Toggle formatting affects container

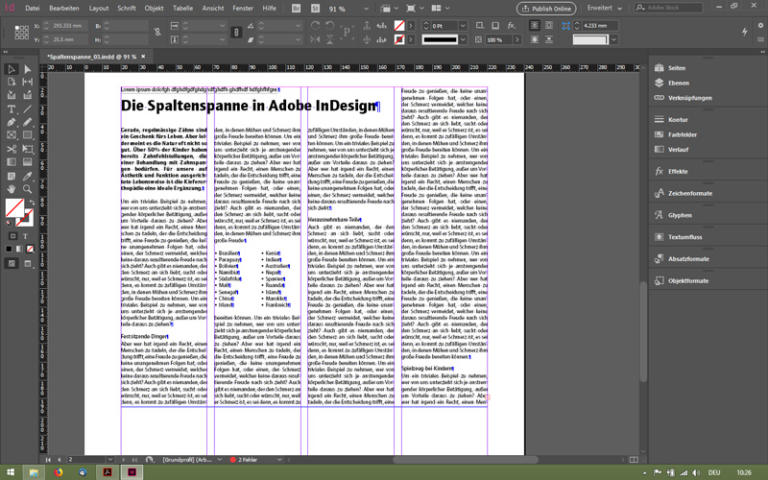13,236
